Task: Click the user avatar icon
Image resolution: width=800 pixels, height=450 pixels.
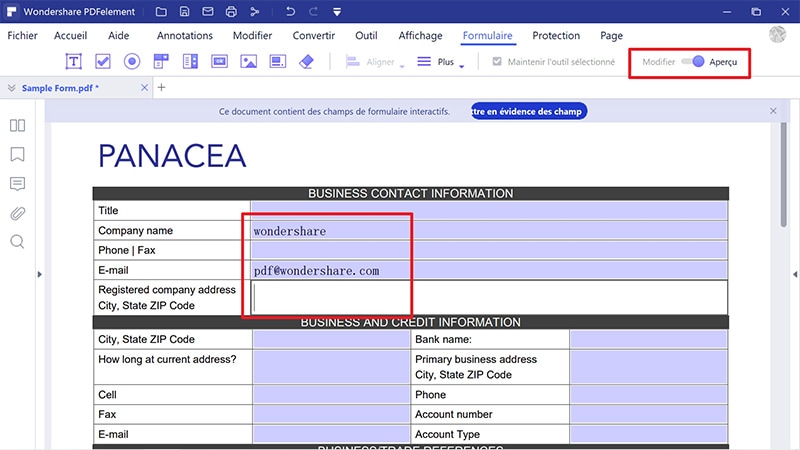Action: click(x=778, y=34)
